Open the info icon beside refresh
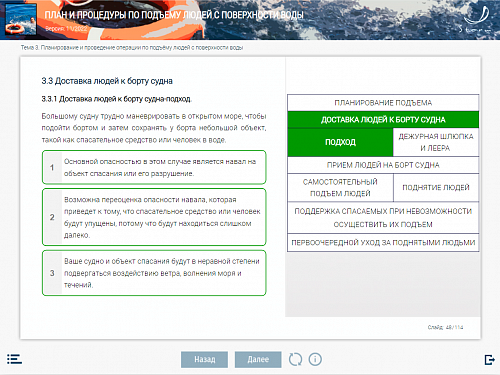 (315, 359)
